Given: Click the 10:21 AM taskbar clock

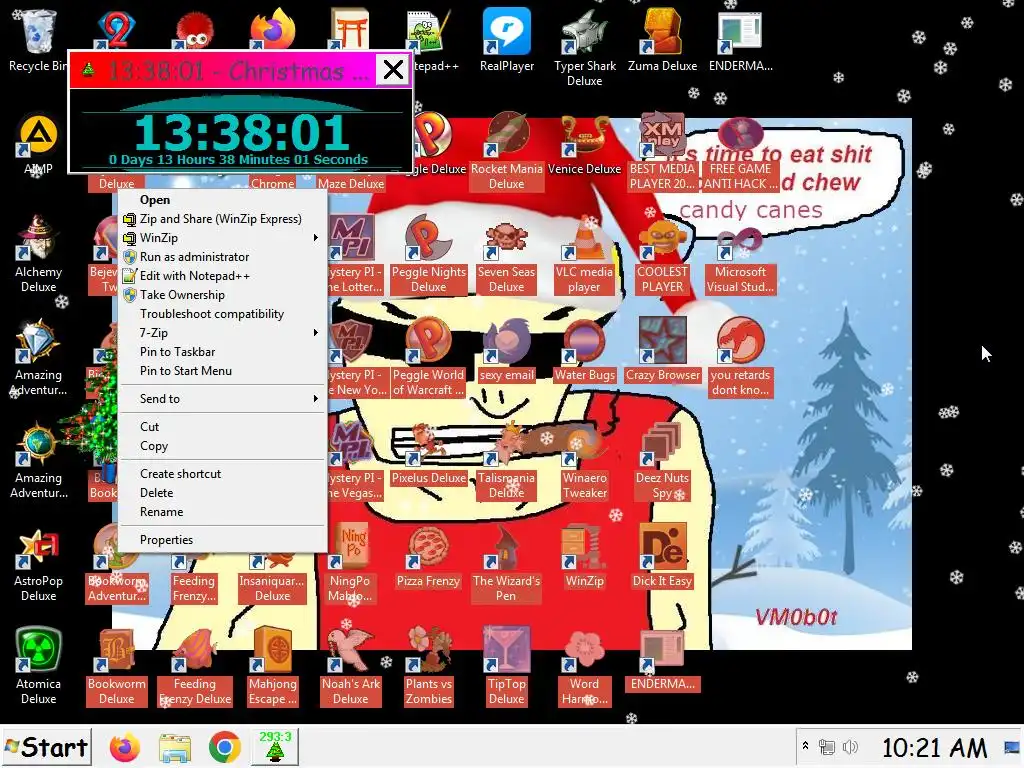Looking at the screenshot, I should [935, 748].
